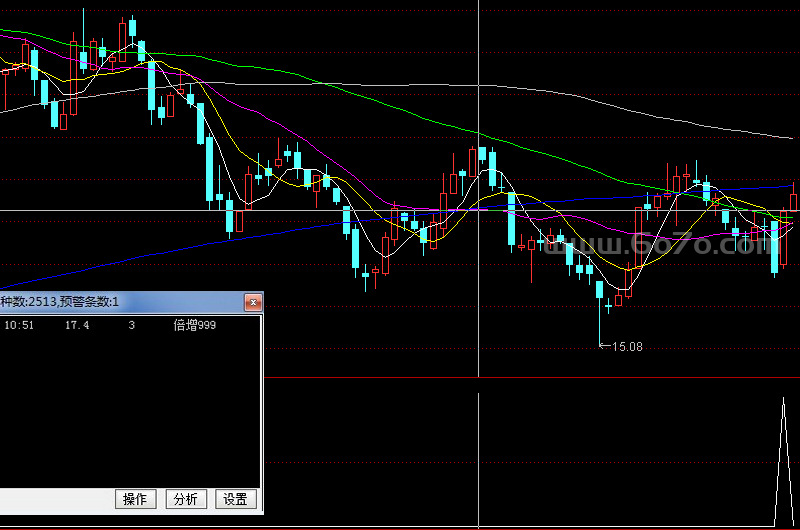Open 分析 from the alert window
800x530 pixels.
click(185, 499)
